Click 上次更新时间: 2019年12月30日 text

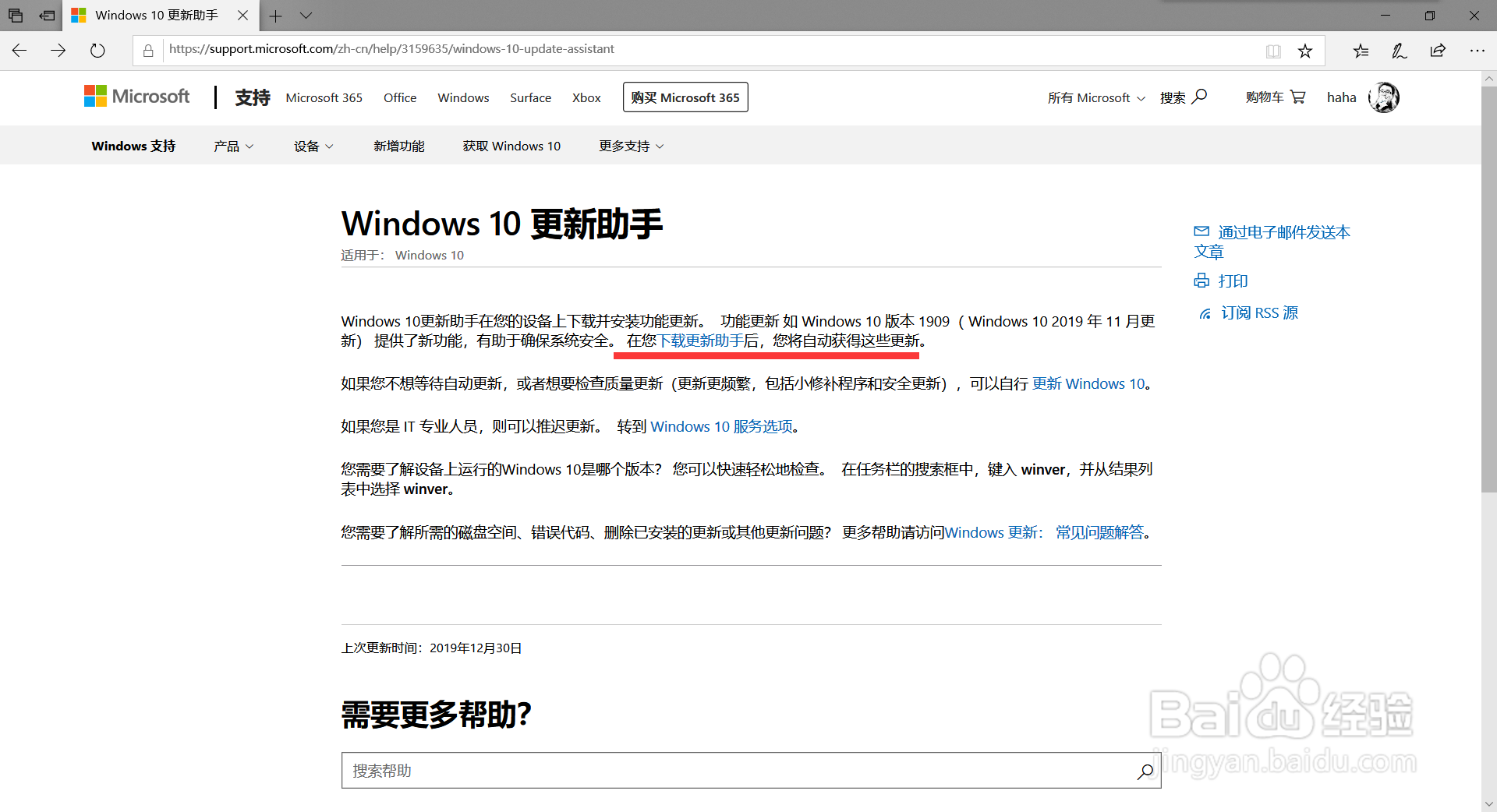click(x=431, y=648)
